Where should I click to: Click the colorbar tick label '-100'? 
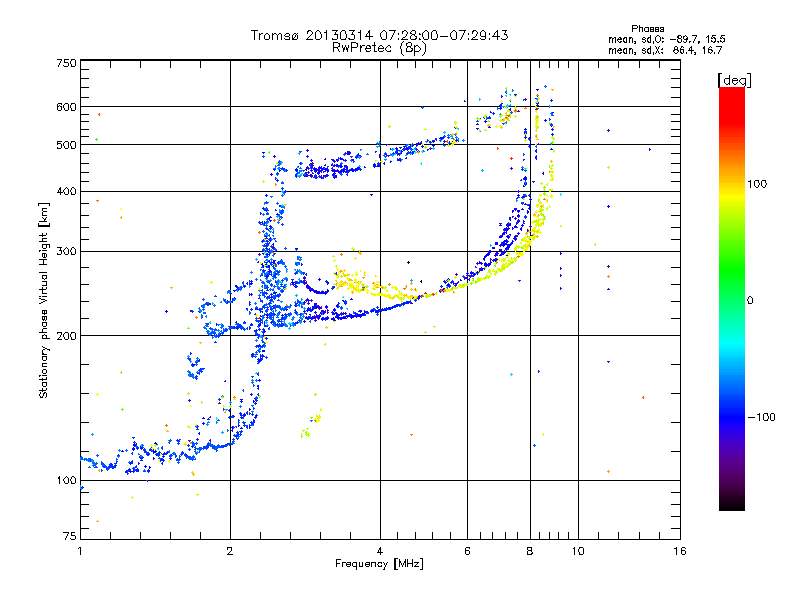pyautogui.click(x=761, y=417)
